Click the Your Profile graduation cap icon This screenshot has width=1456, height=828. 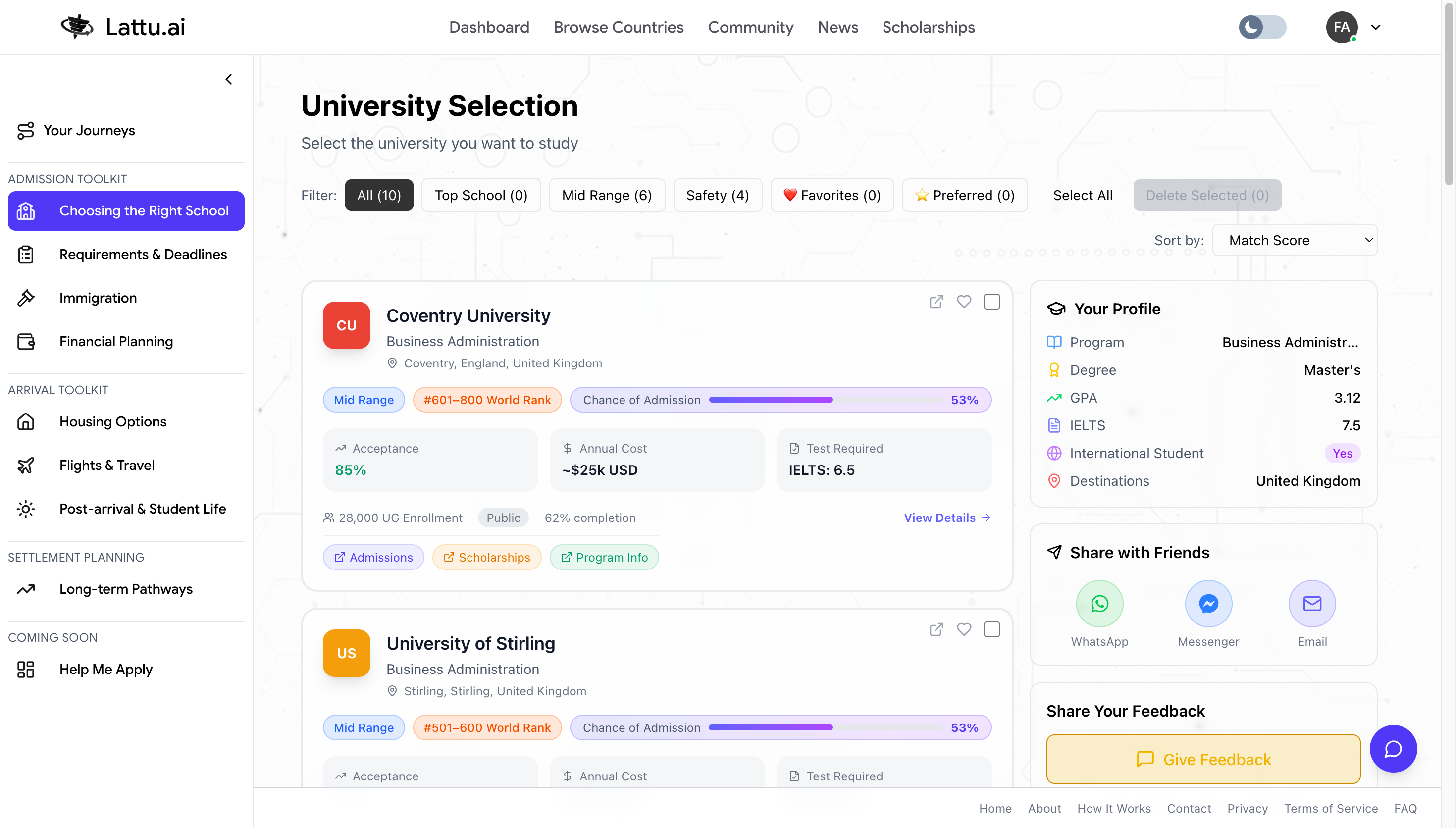pyautogui.click(x=1056, y=309)
